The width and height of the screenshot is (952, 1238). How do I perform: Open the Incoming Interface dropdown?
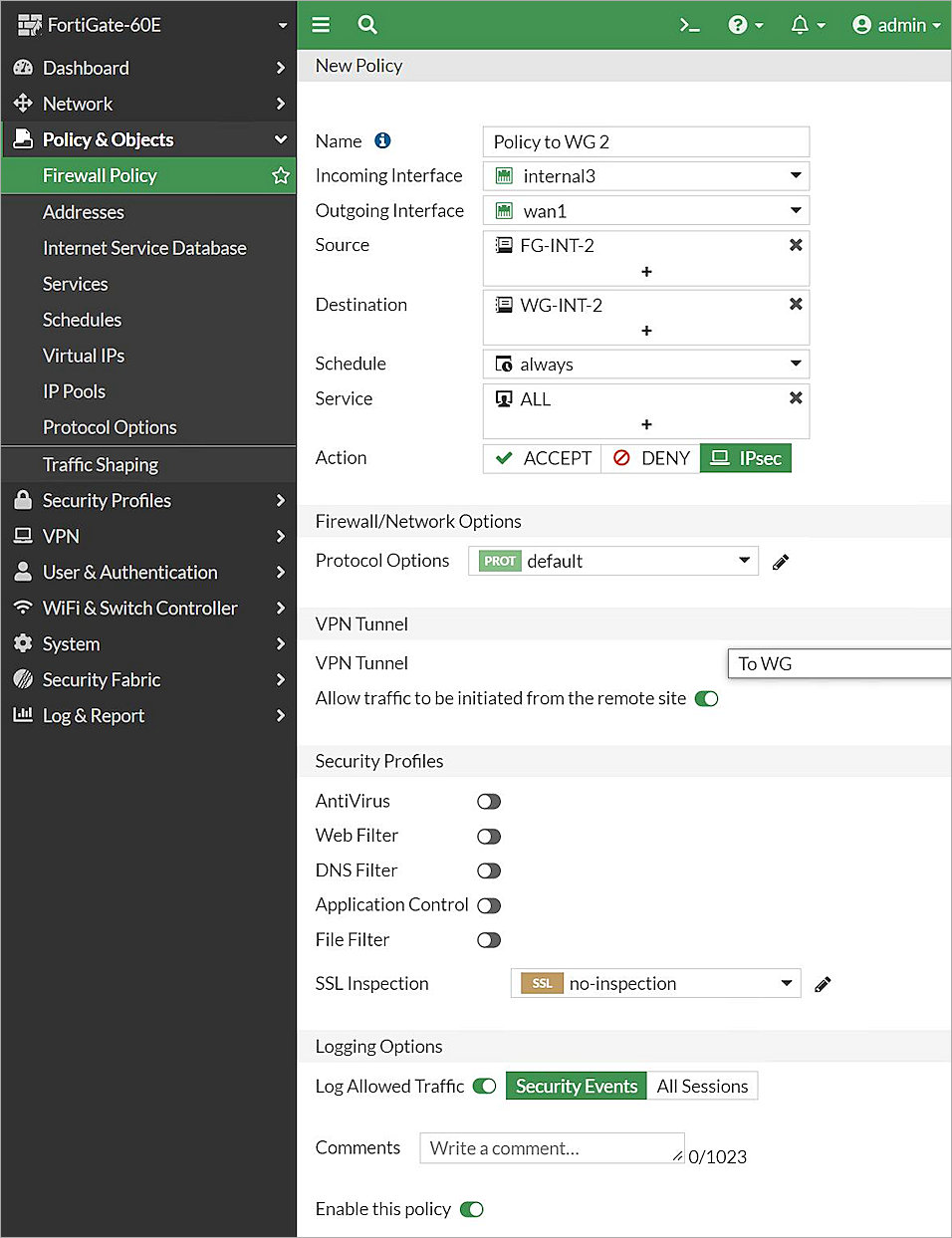645,176
